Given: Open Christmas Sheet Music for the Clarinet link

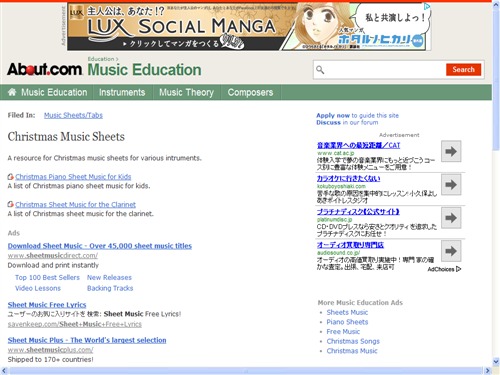Looking at the screenshot, I should (x=75, y=204).
